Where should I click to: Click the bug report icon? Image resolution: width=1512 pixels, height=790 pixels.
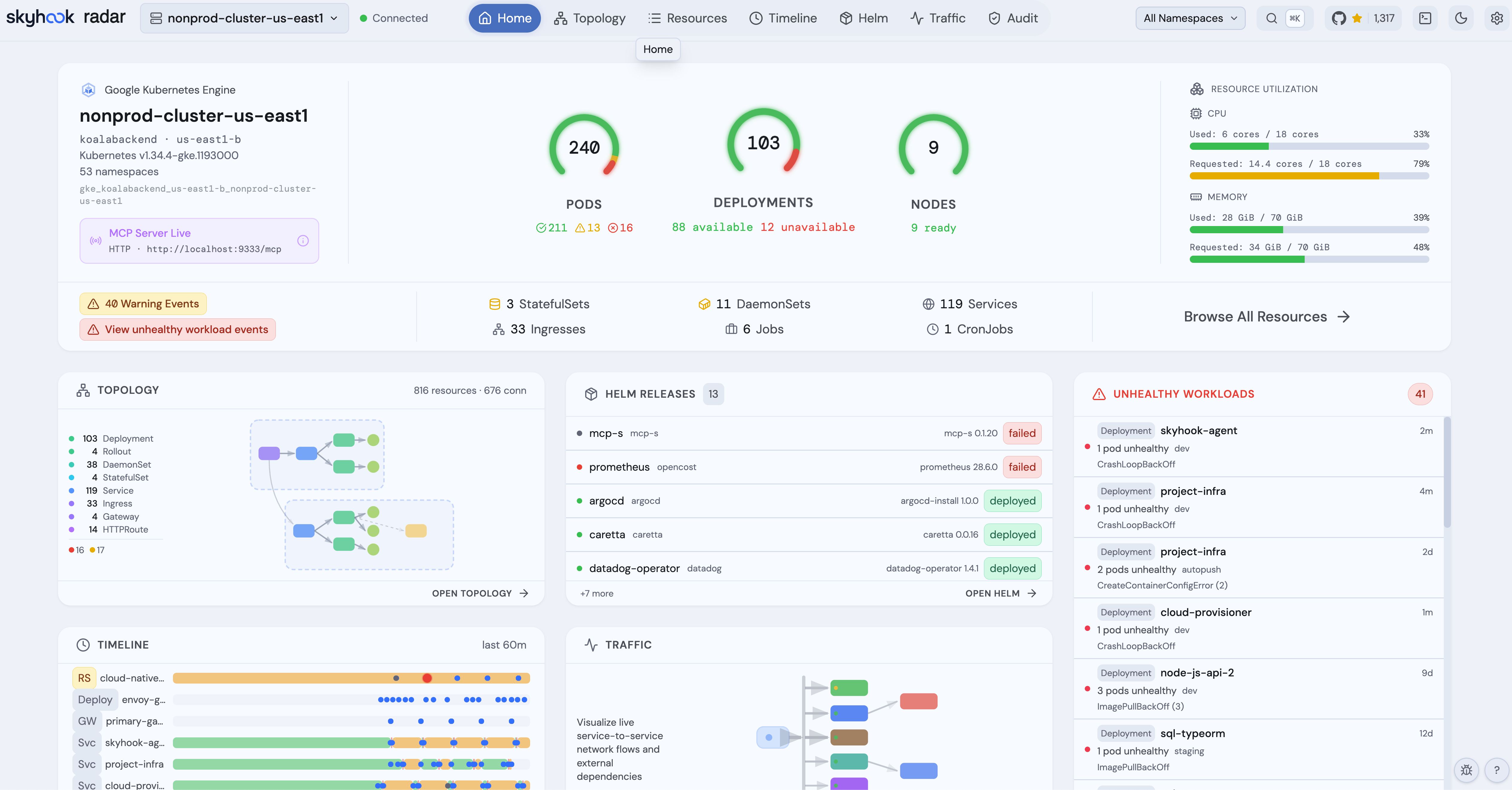pyautogui.click(x=1466, y=770)
